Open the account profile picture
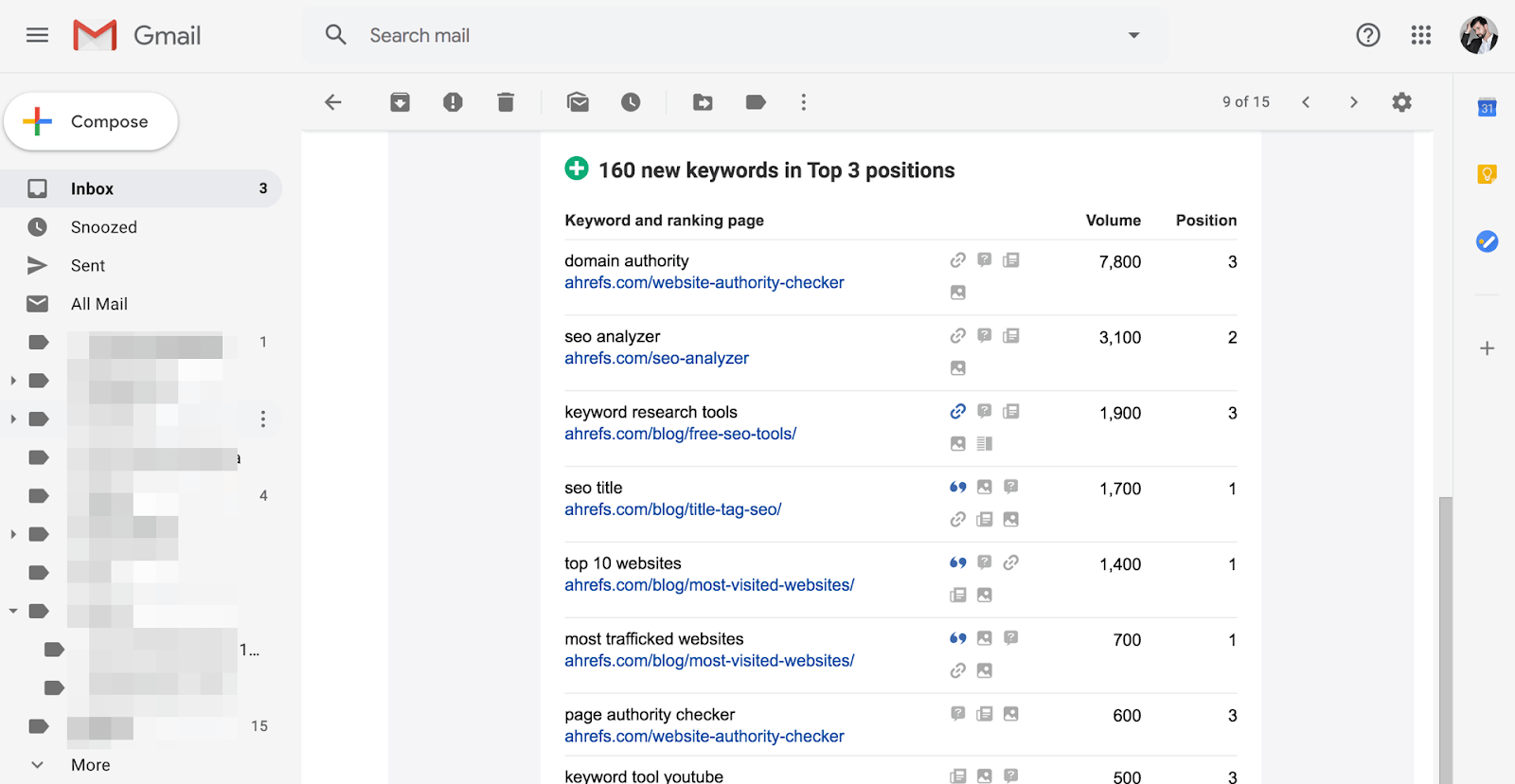The width and height of the screenshot is (1515, 784). [1478, 35]
